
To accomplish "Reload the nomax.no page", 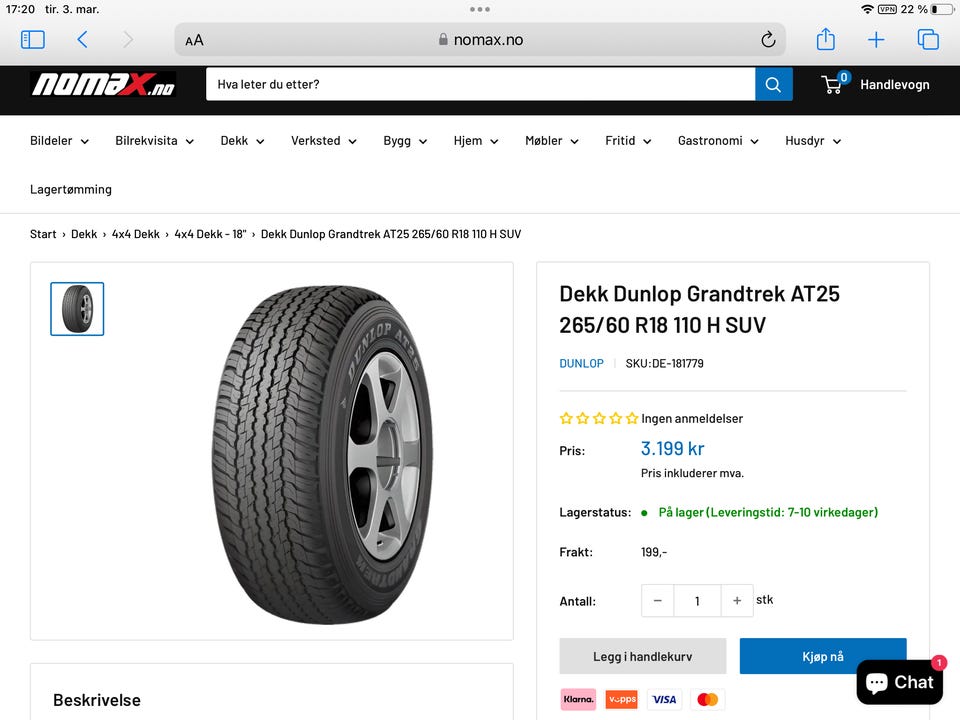I will (768, 40).
